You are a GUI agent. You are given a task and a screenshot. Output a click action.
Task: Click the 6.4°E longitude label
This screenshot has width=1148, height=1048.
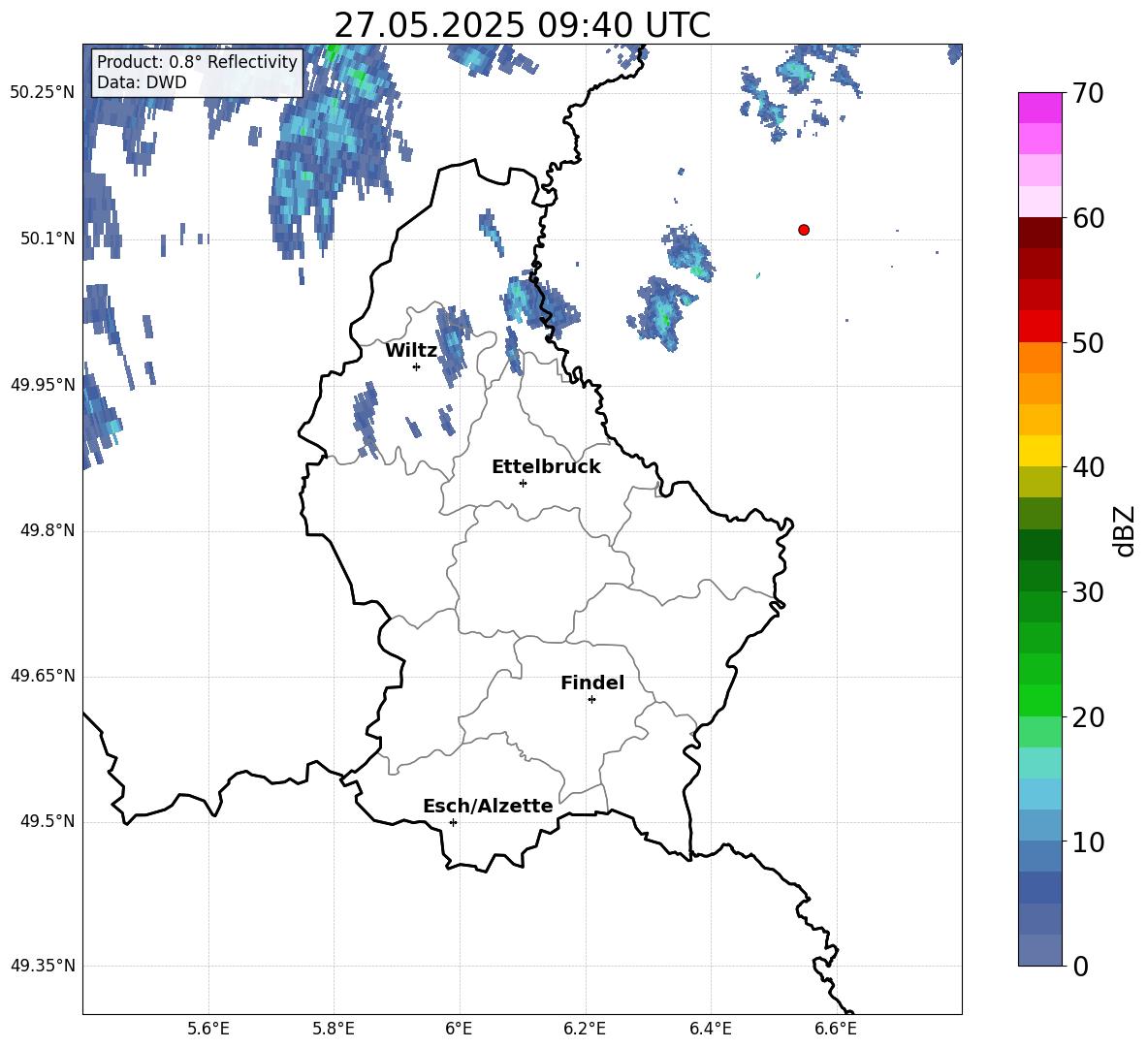tap(710, 1029)
